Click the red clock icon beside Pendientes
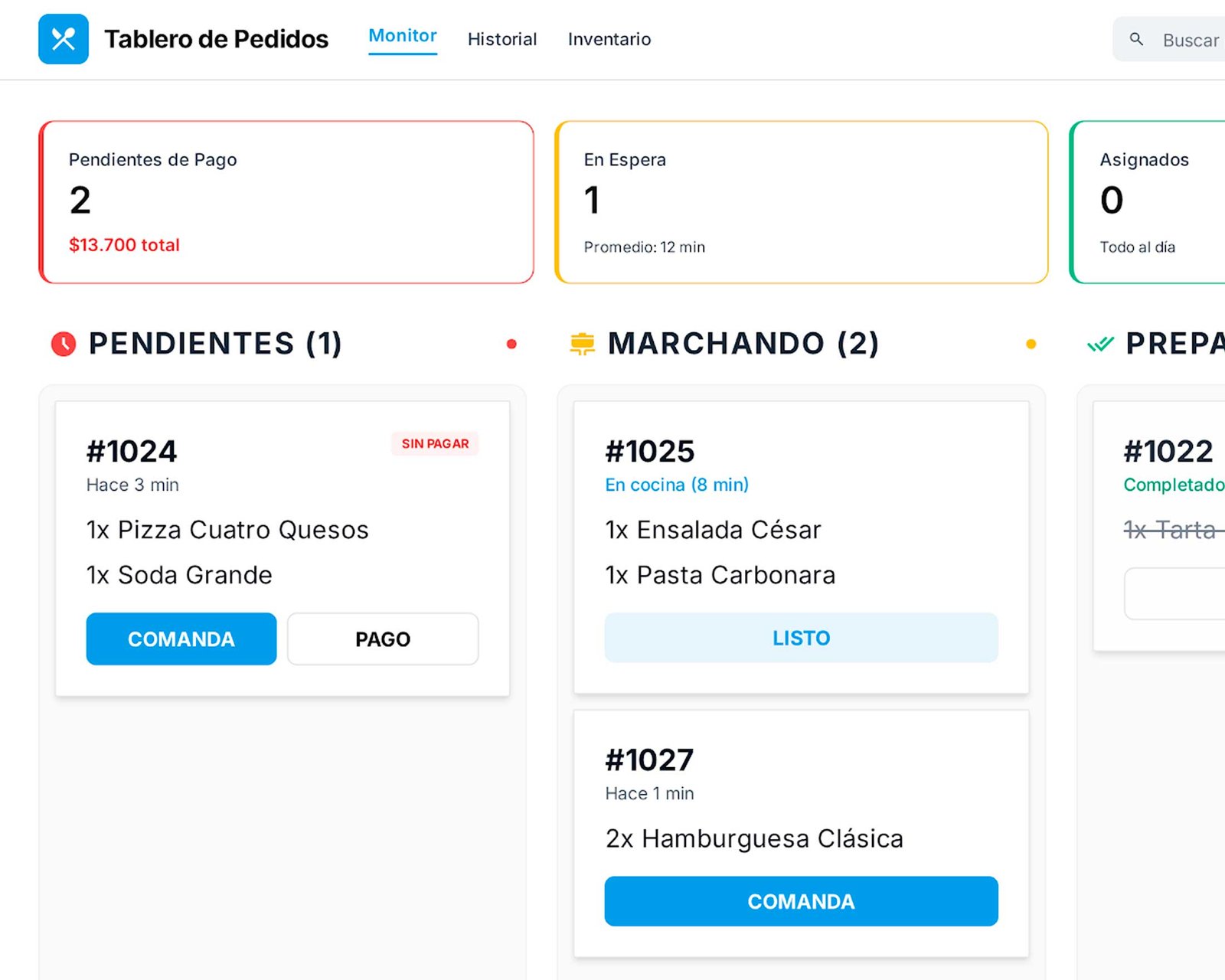This screenshot has height=980, width=1225. coord(64,344)
